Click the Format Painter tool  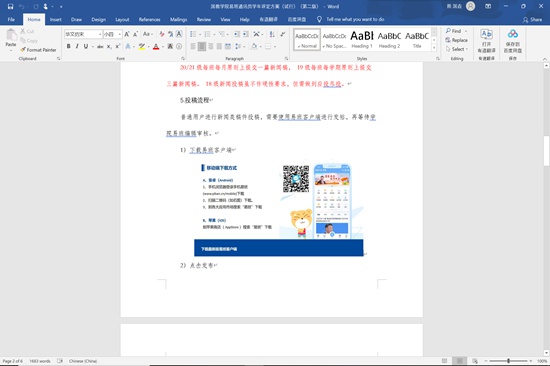coord(38,50)
